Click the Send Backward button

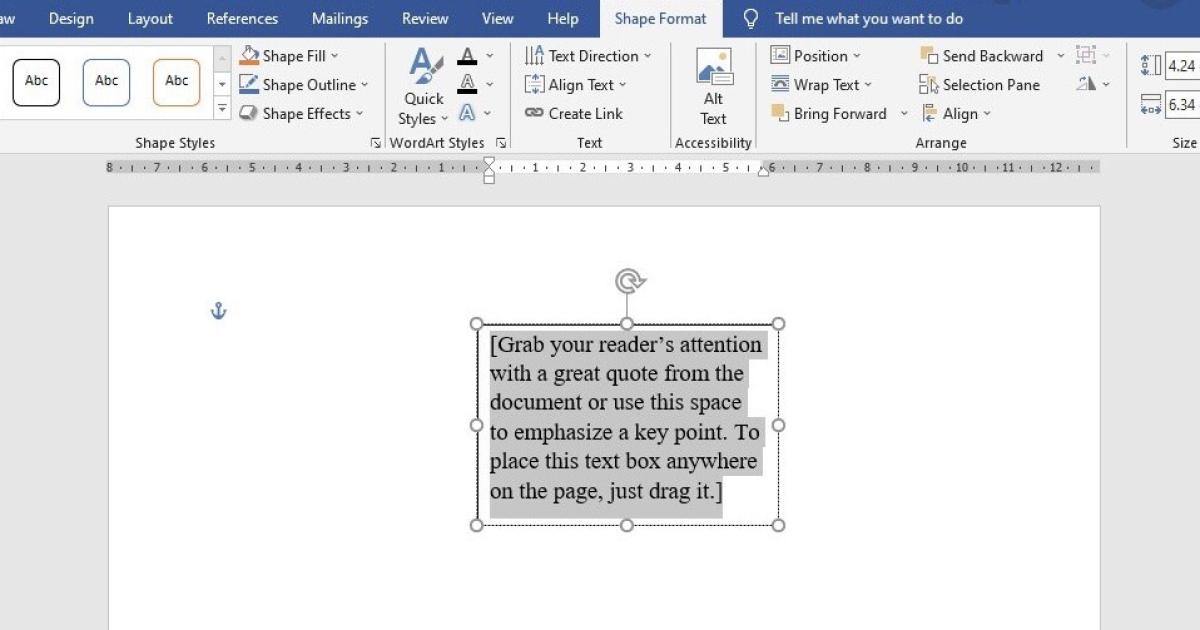985,55
